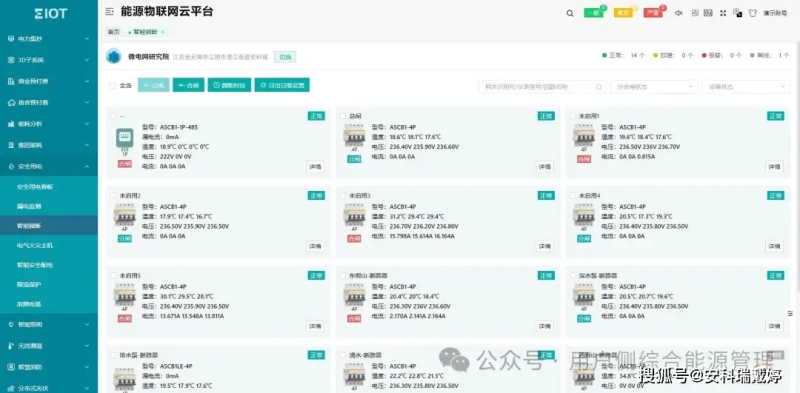
Task: Check the 未启用1 card checkbox
Action: point(572,116)
